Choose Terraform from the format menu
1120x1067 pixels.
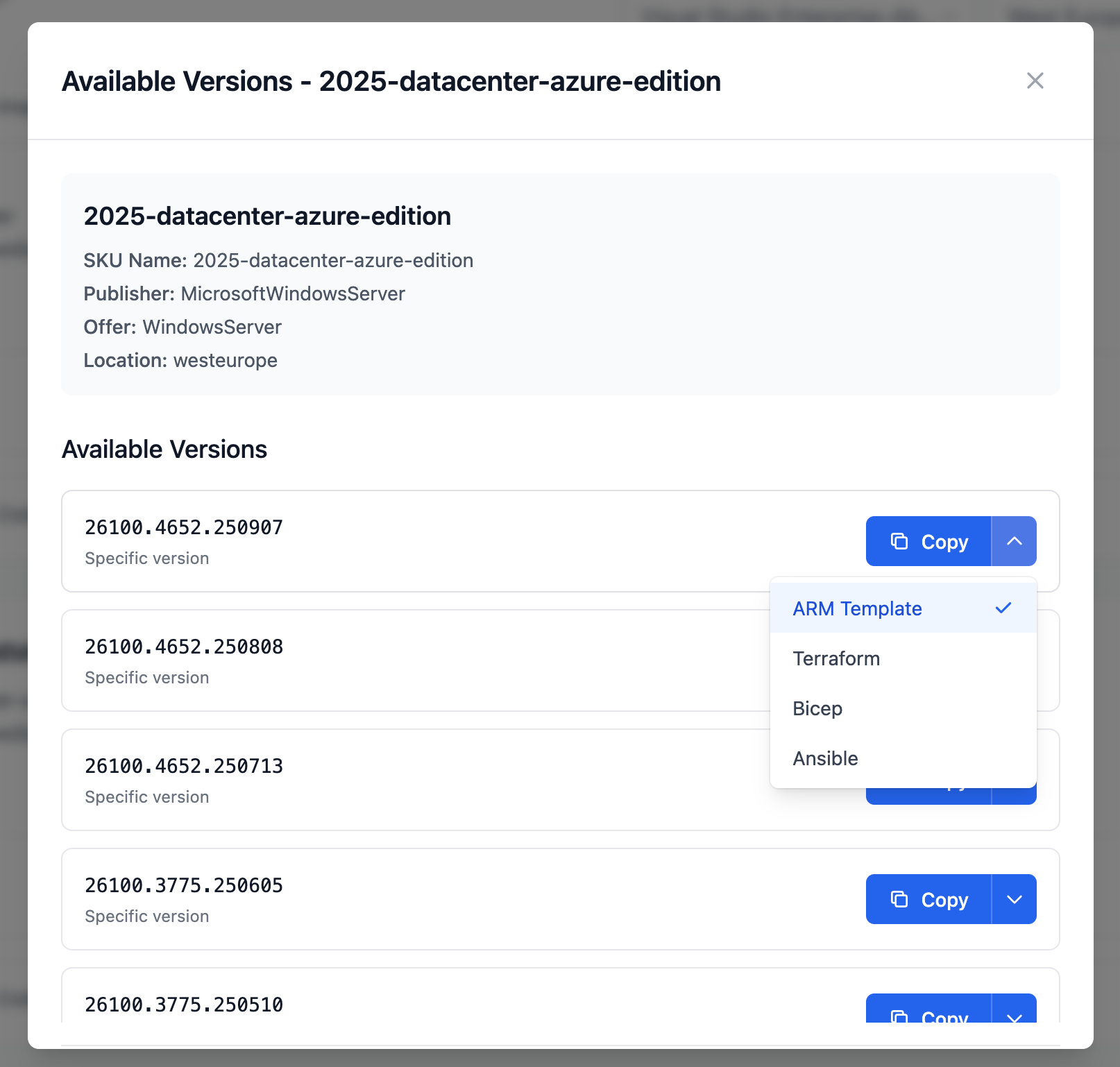tap(903, 658)
